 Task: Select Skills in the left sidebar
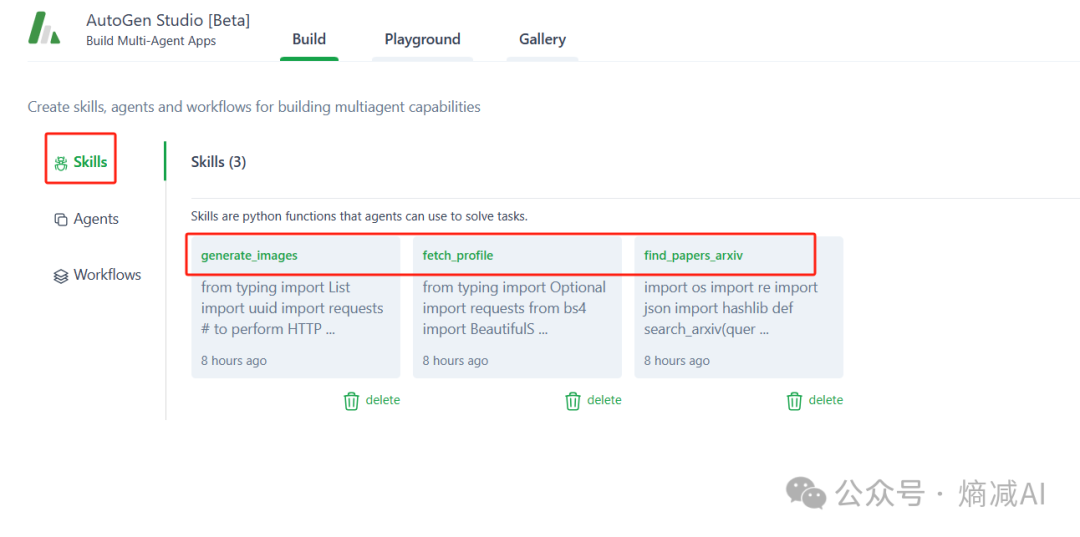coord(81,162)
